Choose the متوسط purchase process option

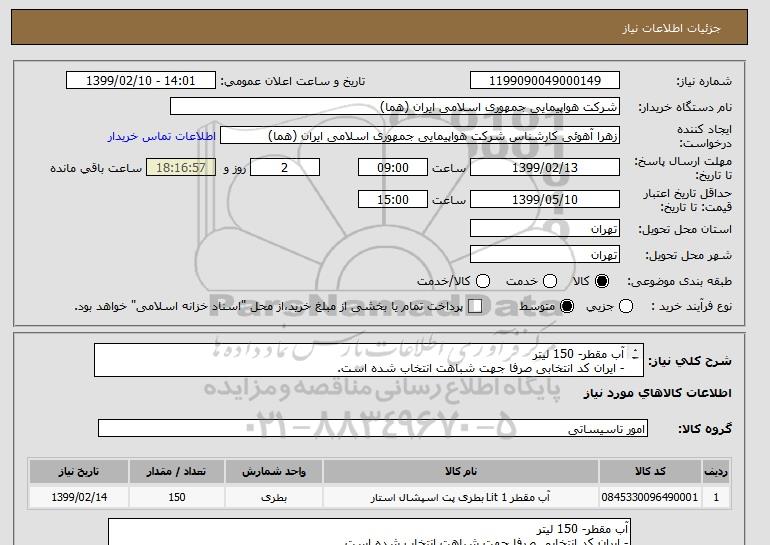coord(567,306)
